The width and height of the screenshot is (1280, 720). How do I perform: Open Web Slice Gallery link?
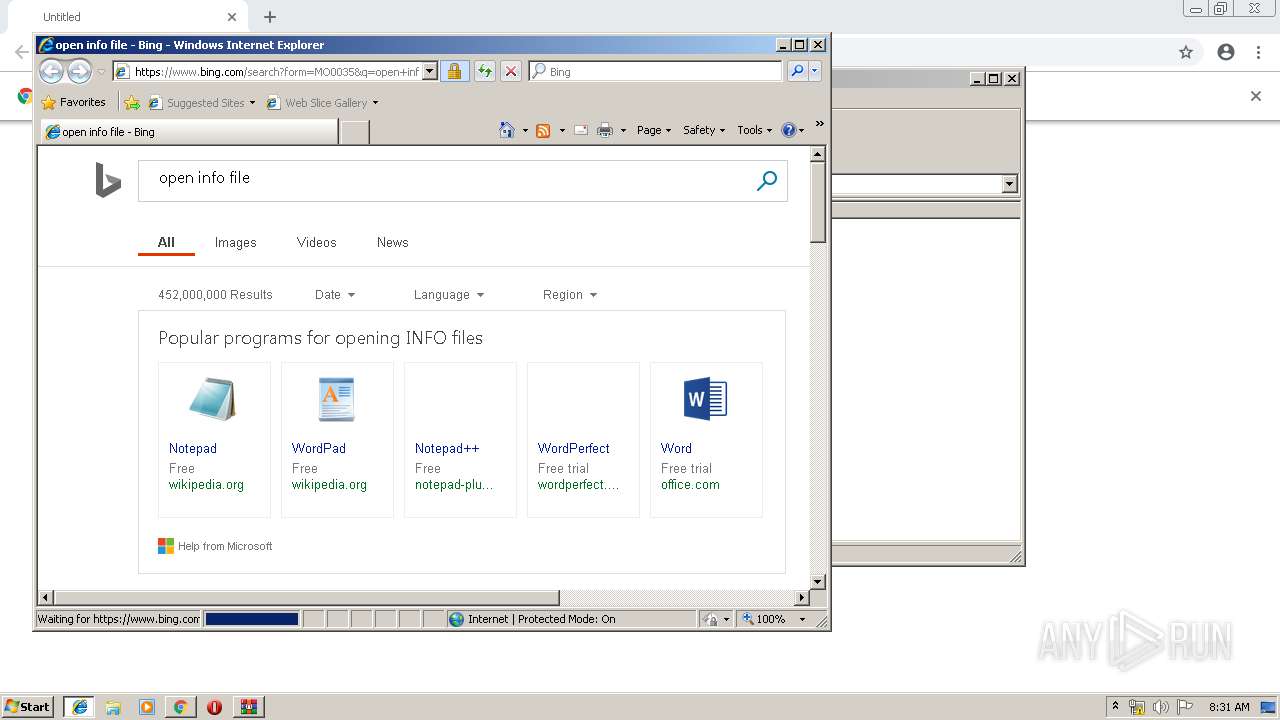tap(322, 102)
